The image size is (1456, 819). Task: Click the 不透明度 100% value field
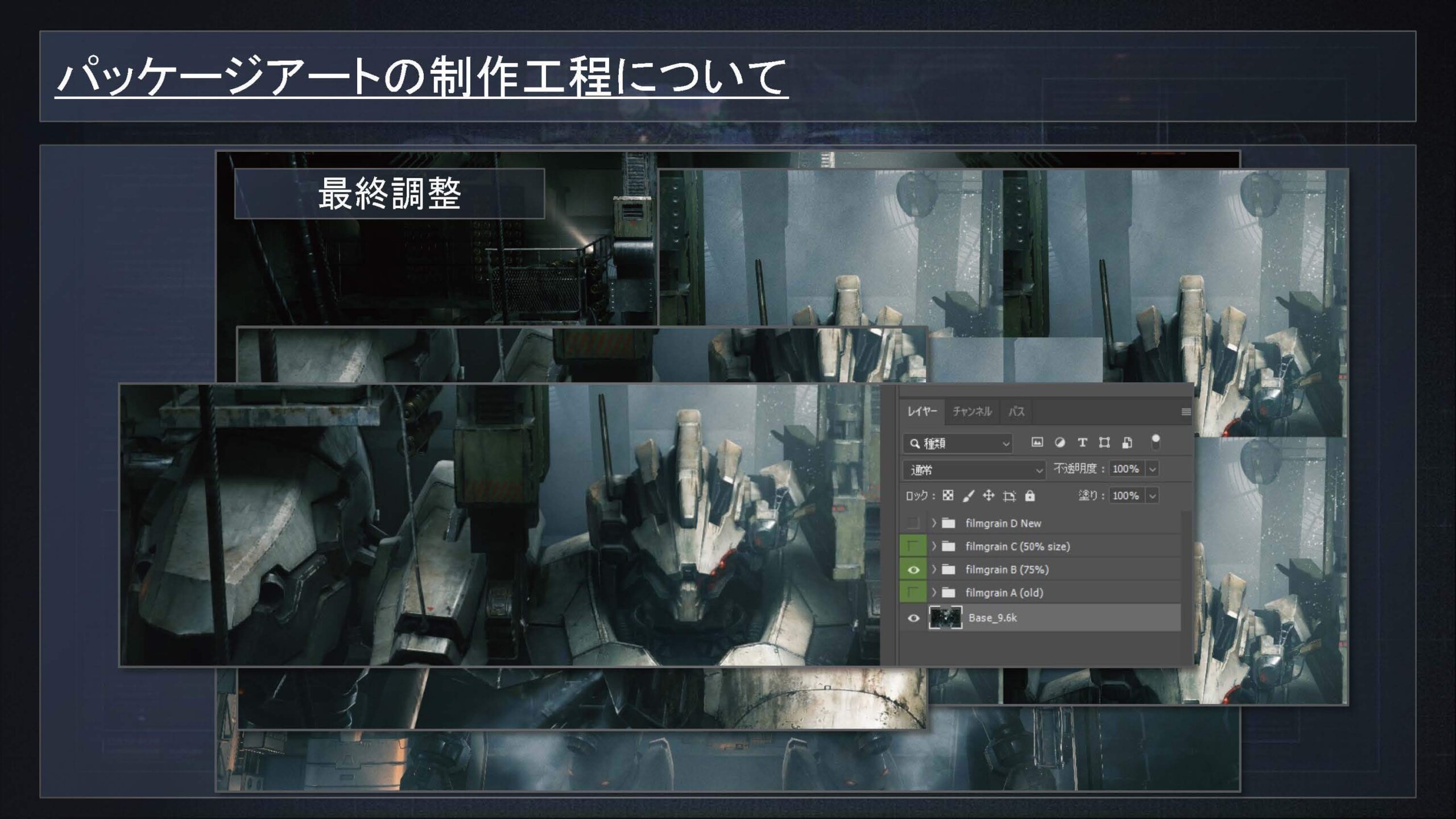1126,469
